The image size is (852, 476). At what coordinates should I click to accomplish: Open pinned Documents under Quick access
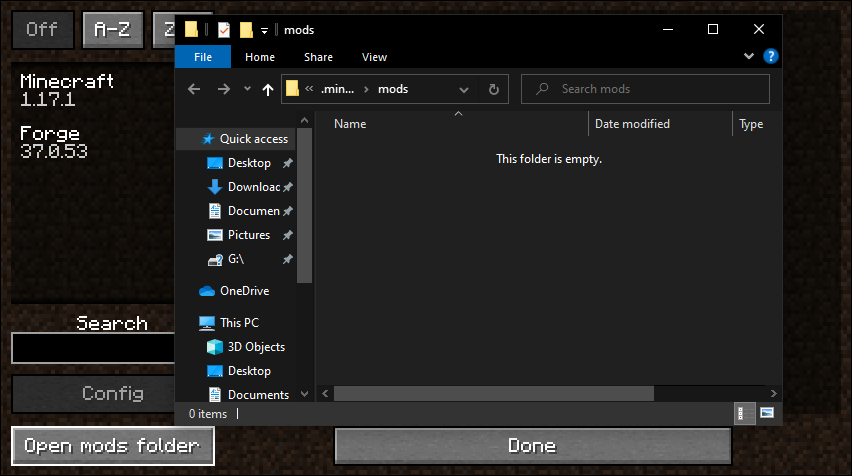pyautogui.click(x=253, y=211)
